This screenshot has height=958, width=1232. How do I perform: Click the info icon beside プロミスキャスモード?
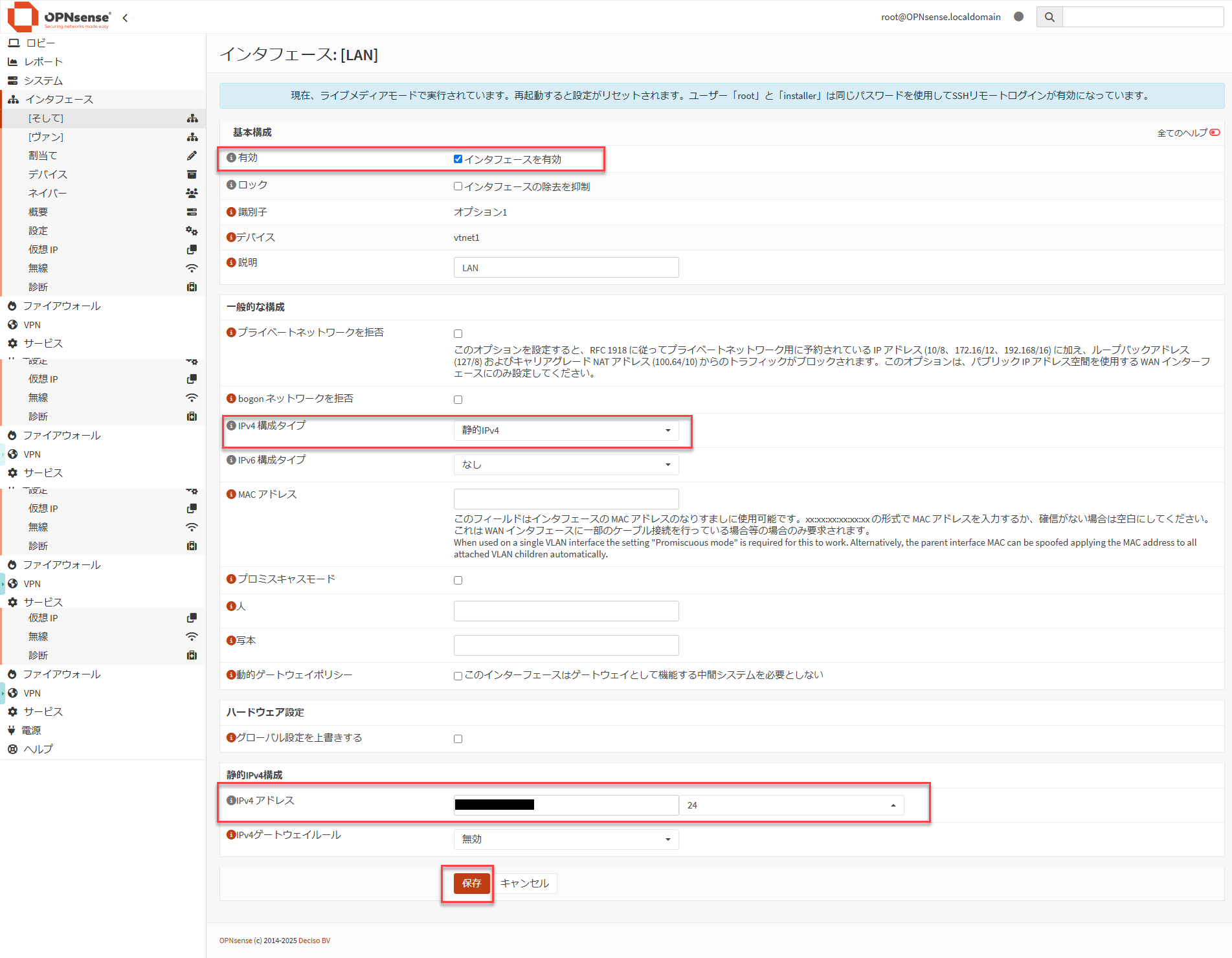tap(231, 579)
